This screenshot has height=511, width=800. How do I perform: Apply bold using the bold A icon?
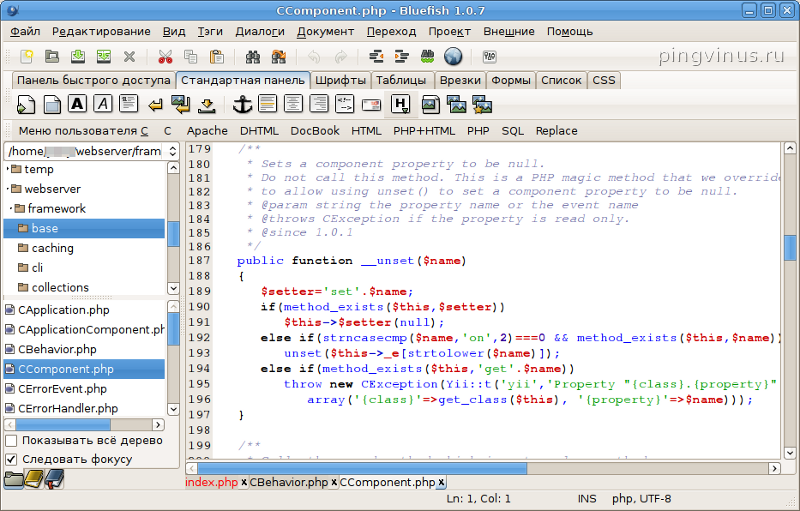point(78,104)
